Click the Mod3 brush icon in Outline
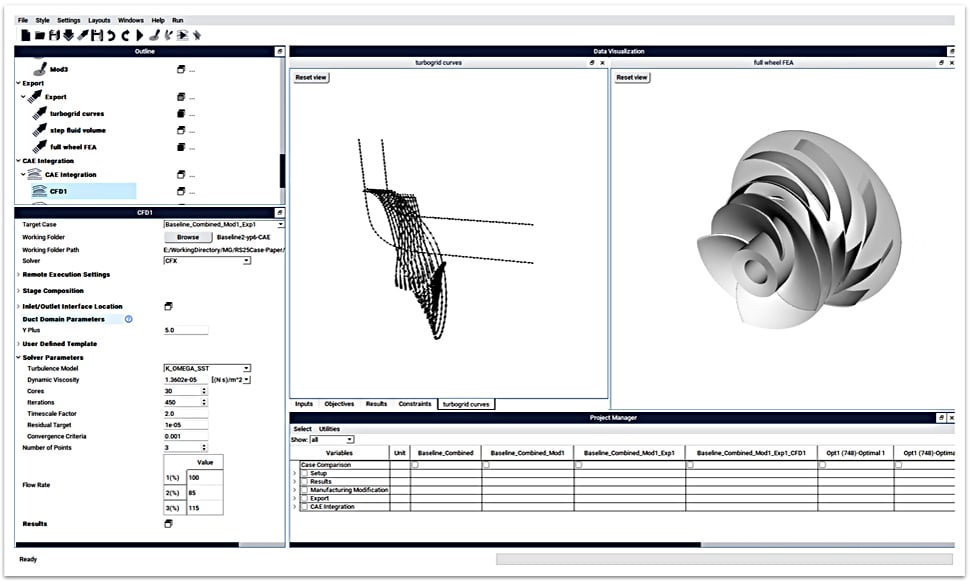 pyautogui.click(x=40, y=68)
